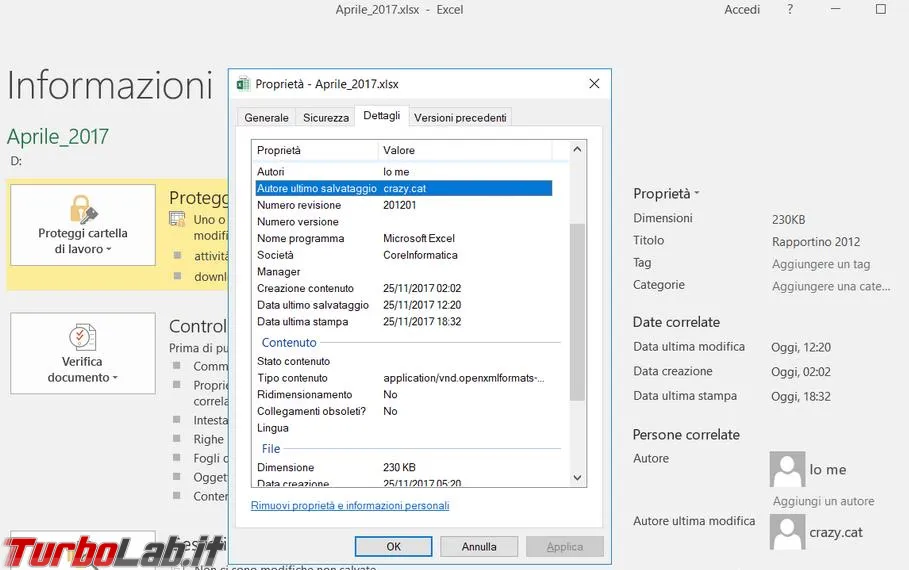Click the Verifica documento checklist icon
Image resolution: width=909 pixels, height=570 pixels.
point(82,337)
